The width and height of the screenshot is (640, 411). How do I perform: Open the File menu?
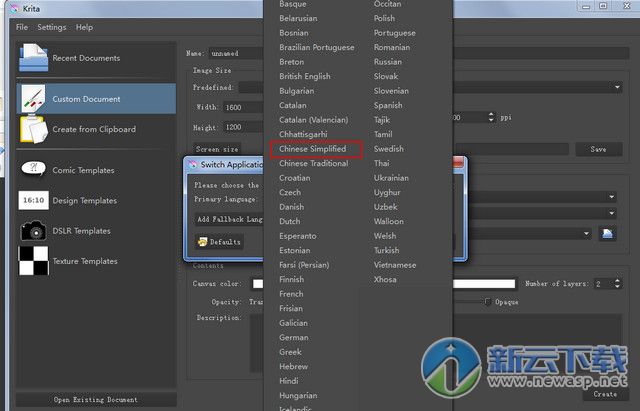22,27
